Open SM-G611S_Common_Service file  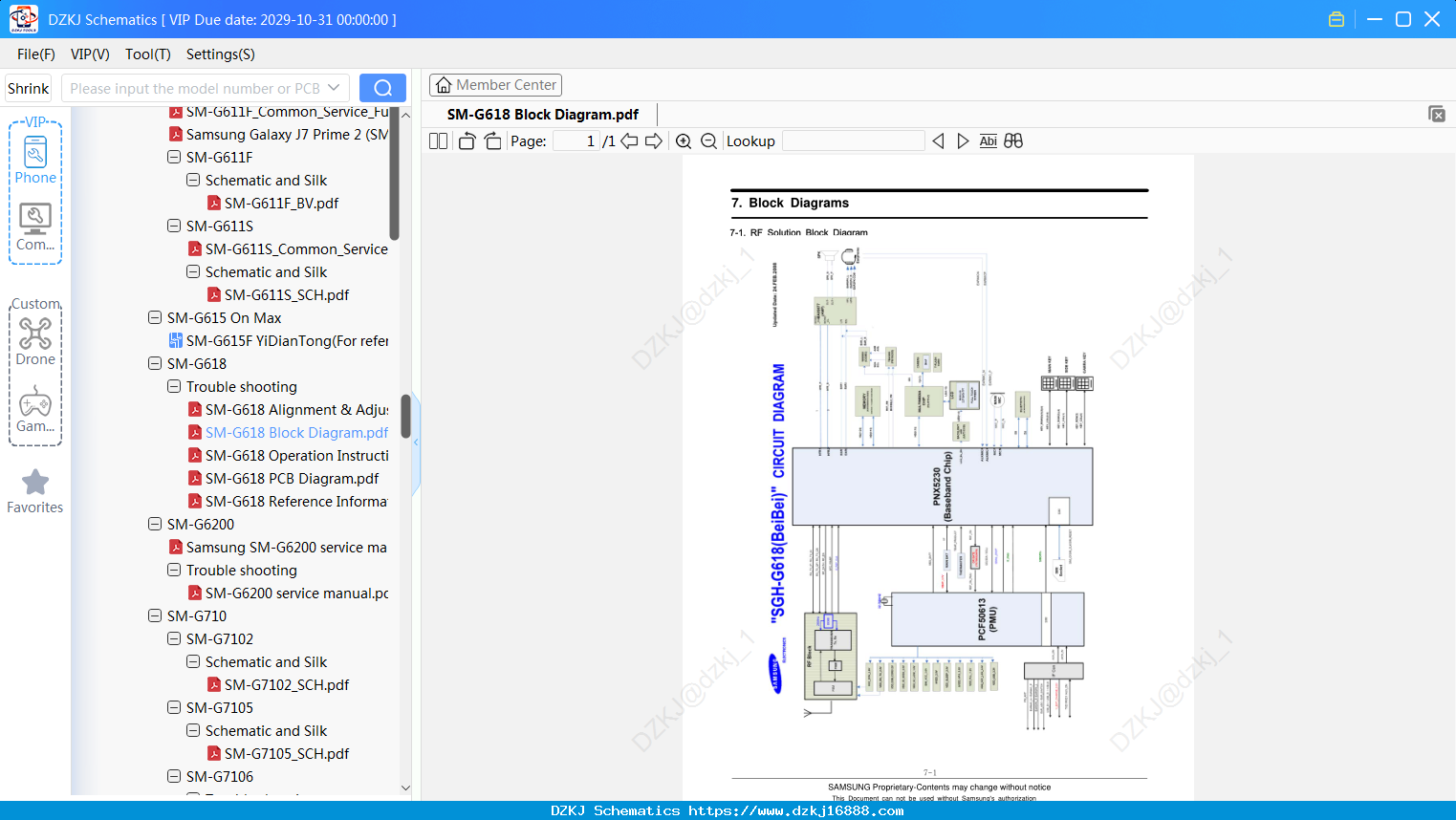point(289,248)
